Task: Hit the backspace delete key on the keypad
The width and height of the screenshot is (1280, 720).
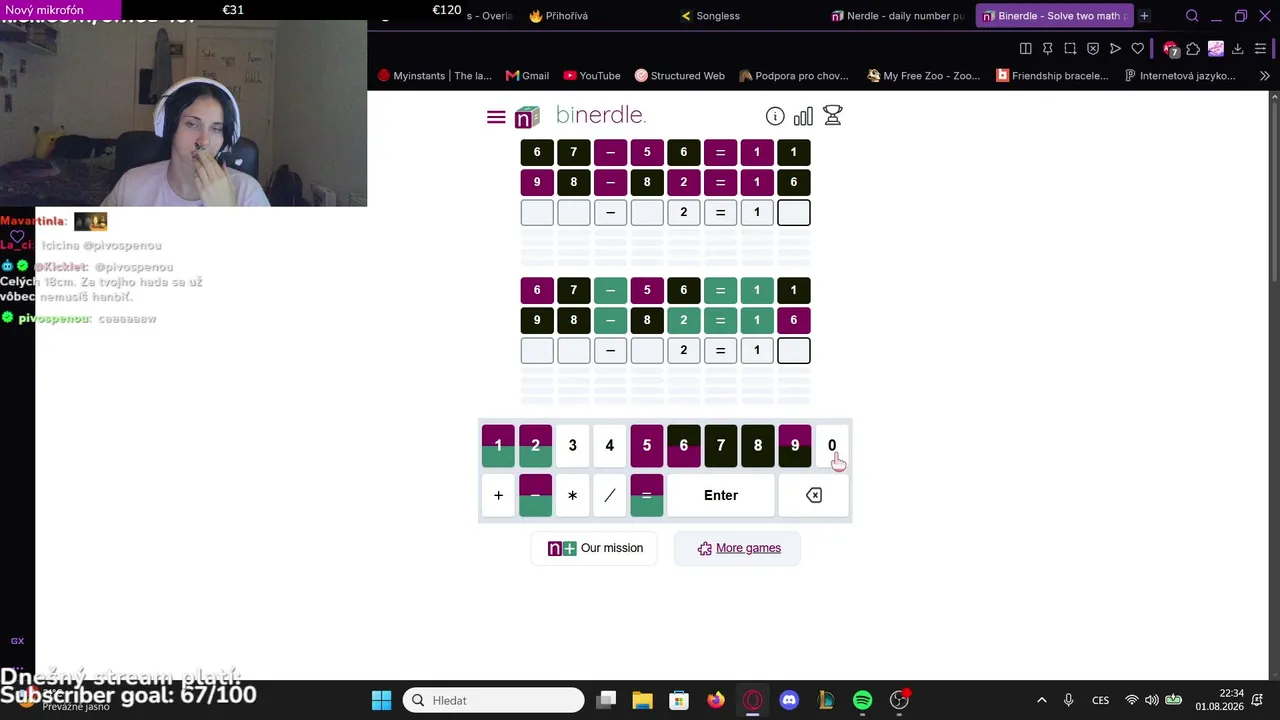Action: [814, 495]
